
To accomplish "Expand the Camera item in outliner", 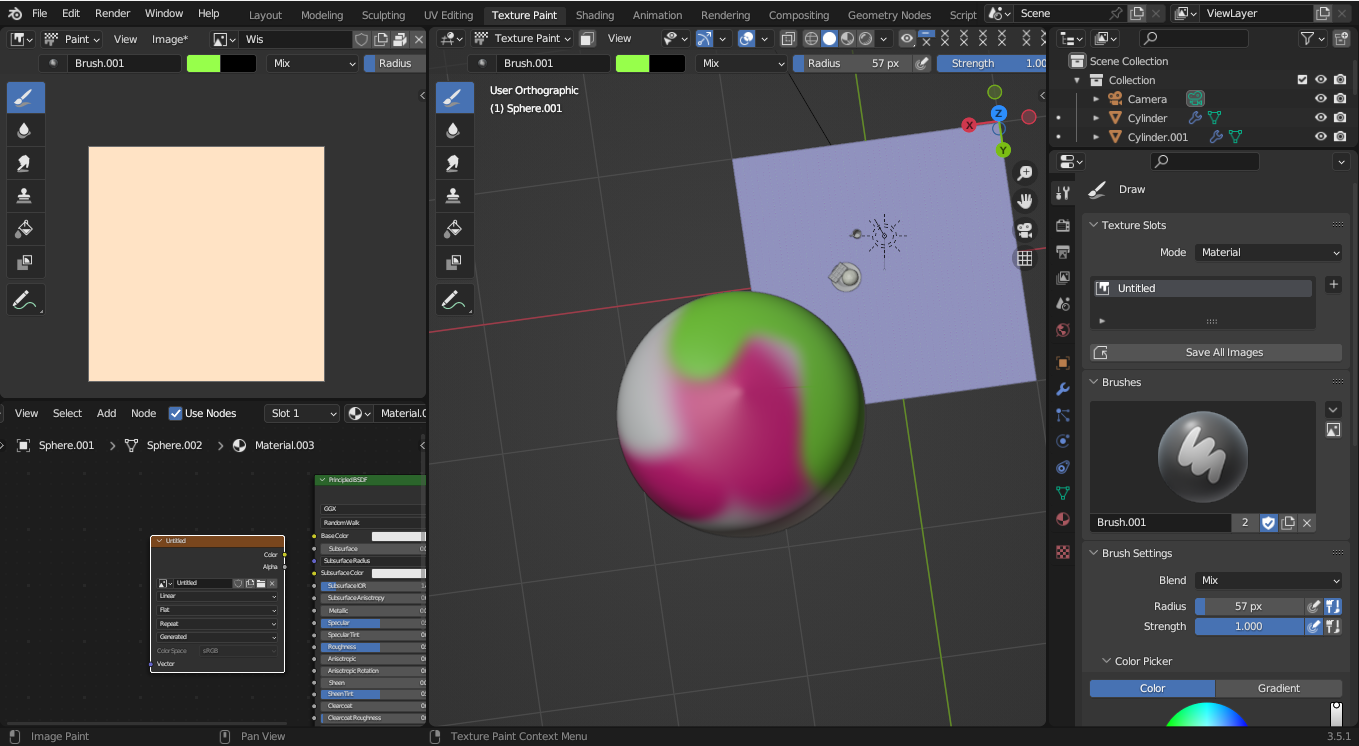I will 1096,99.
